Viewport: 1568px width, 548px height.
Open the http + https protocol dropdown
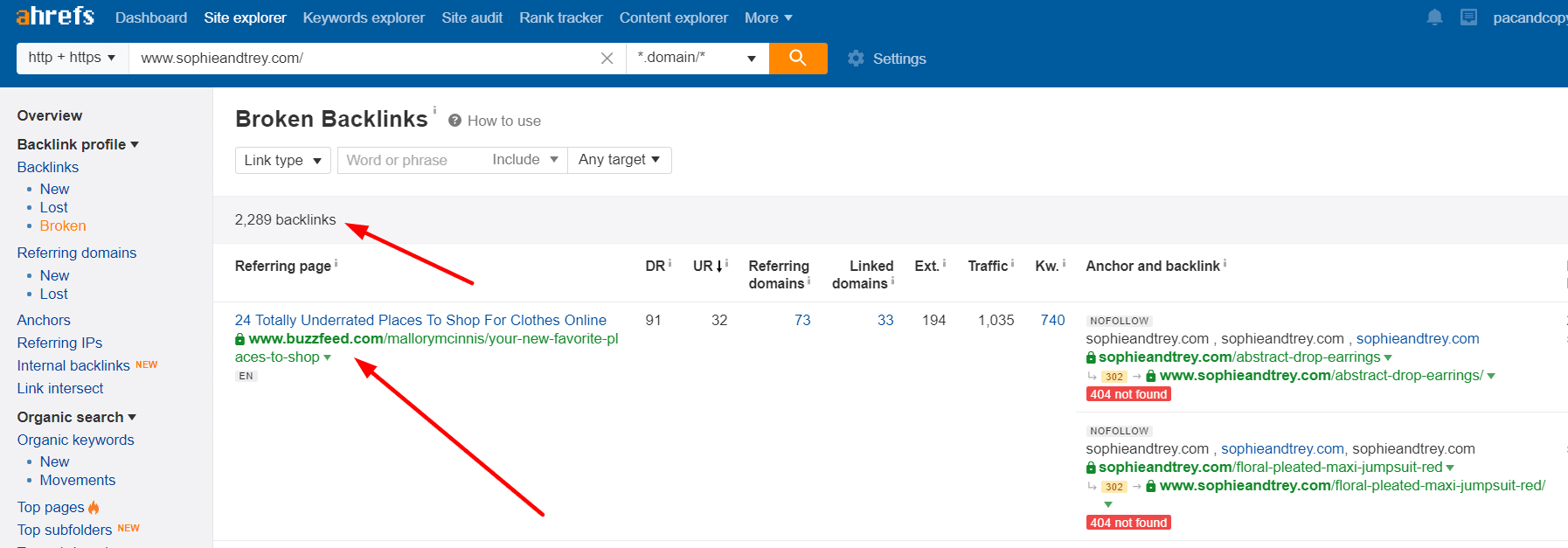(x=73, y=58)
